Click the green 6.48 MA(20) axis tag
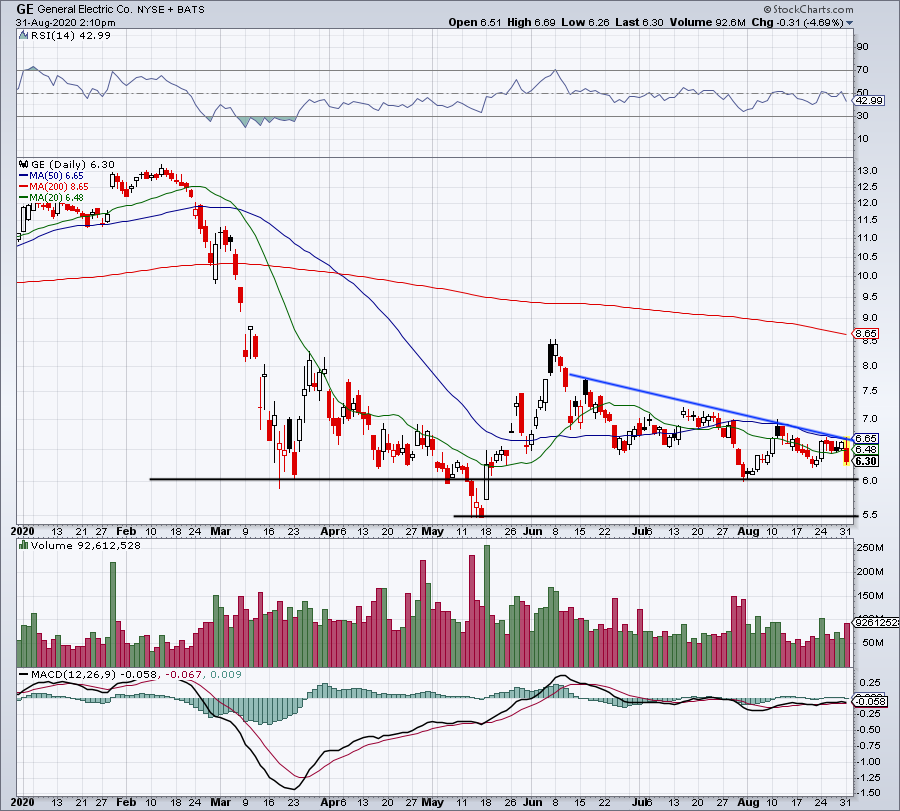900x811 pixels. (866, 449)
